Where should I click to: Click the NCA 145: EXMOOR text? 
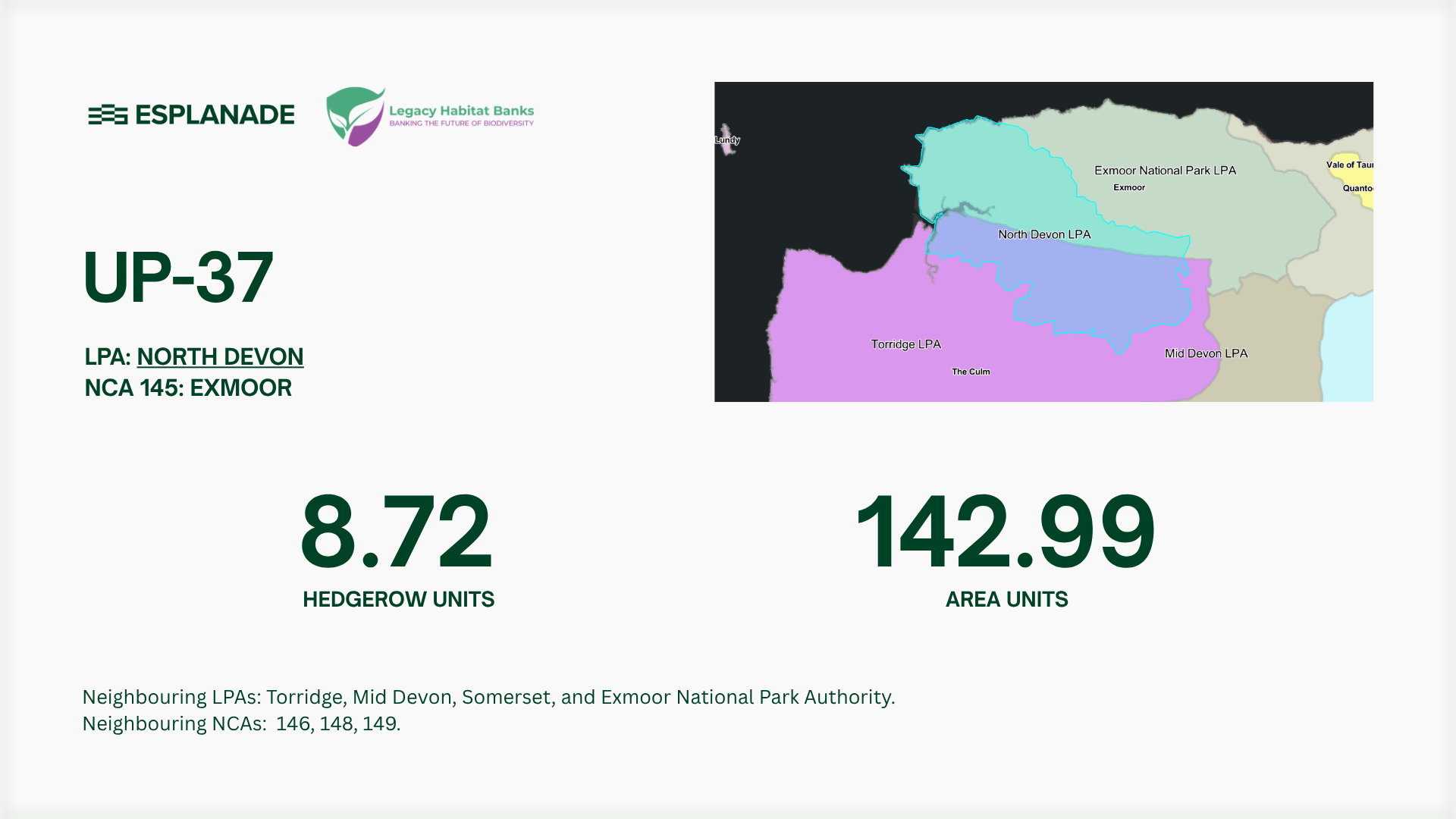(x=188, y=388)
